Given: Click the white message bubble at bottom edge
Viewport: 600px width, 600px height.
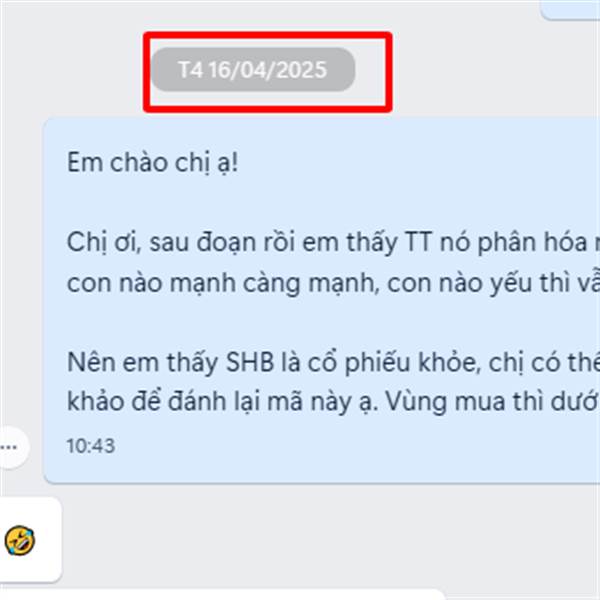Looking at the screenshot, I should click(222, 595).
